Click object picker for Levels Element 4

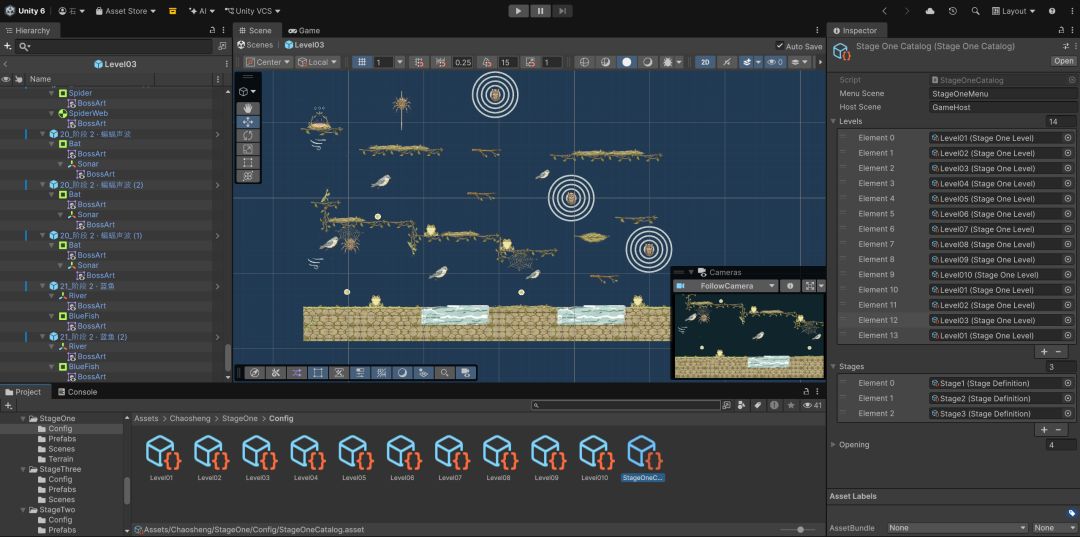tap(1068, 198)
